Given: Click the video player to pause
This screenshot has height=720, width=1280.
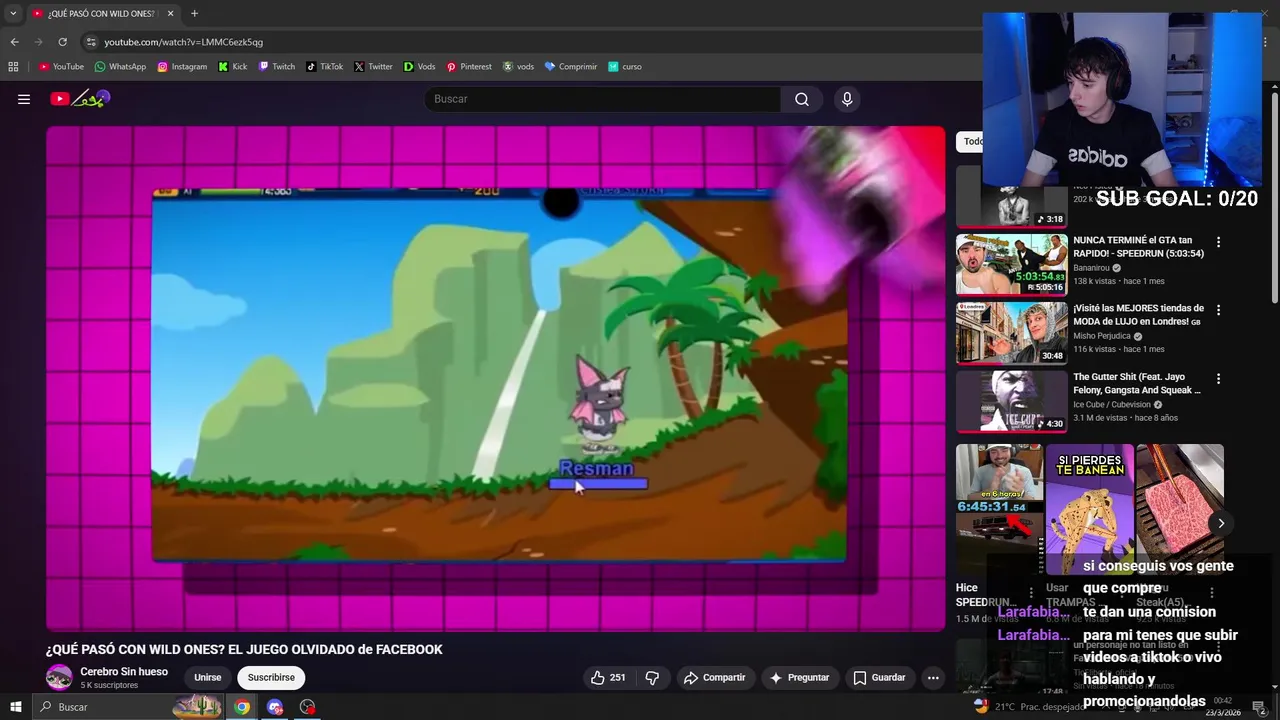Looking at the screenshot, I should tap(495, 378).
